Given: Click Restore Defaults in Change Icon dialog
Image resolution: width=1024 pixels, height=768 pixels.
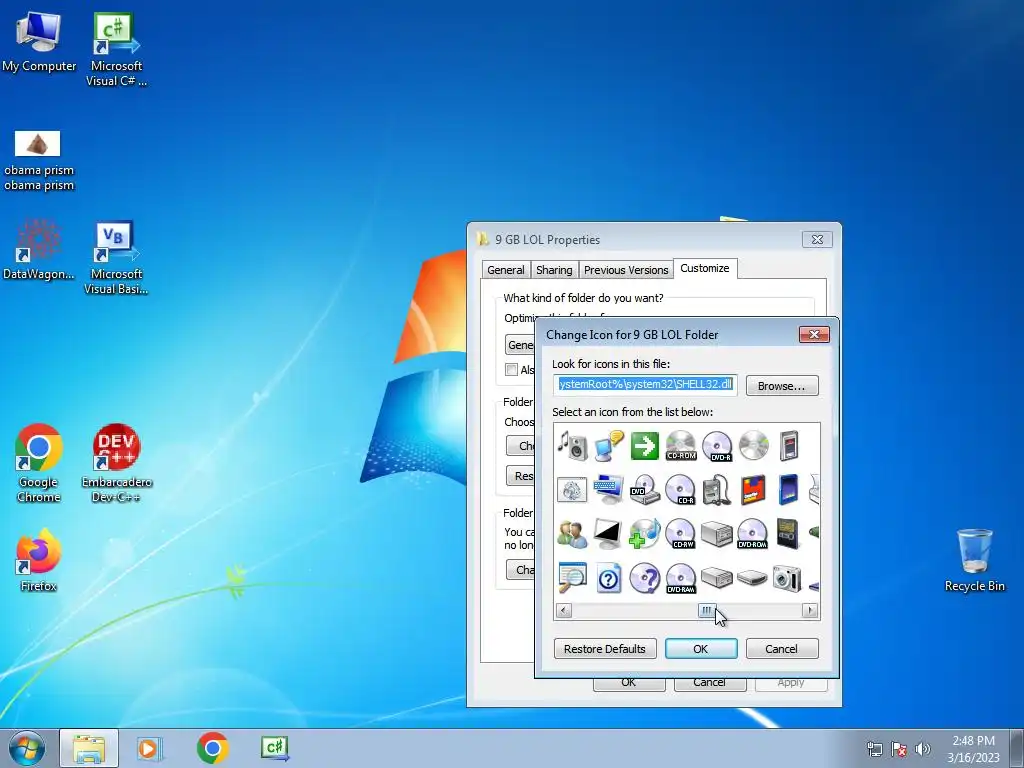Looking at the screenshot, I should click(605, 648).
